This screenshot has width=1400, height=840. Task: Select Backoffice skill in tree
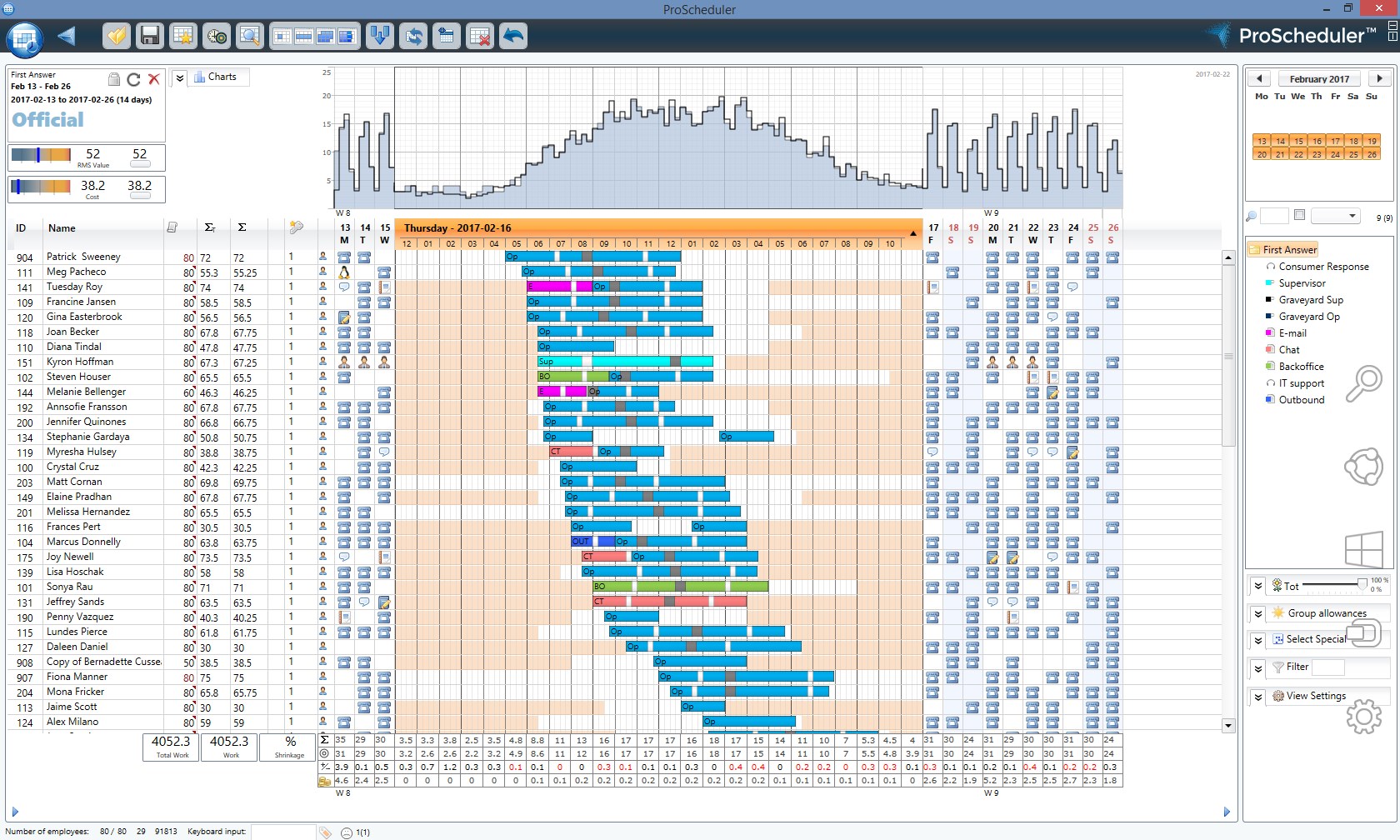[1301, 367]
